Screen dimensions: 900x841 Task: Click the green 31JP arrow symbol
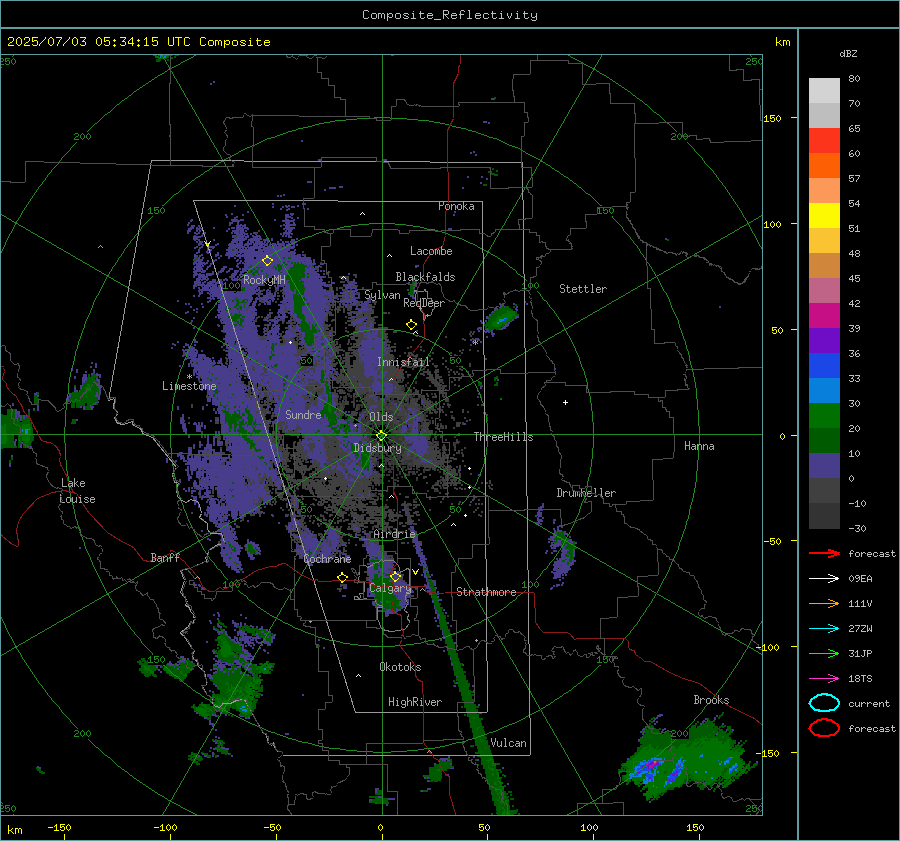pos(824,653)
